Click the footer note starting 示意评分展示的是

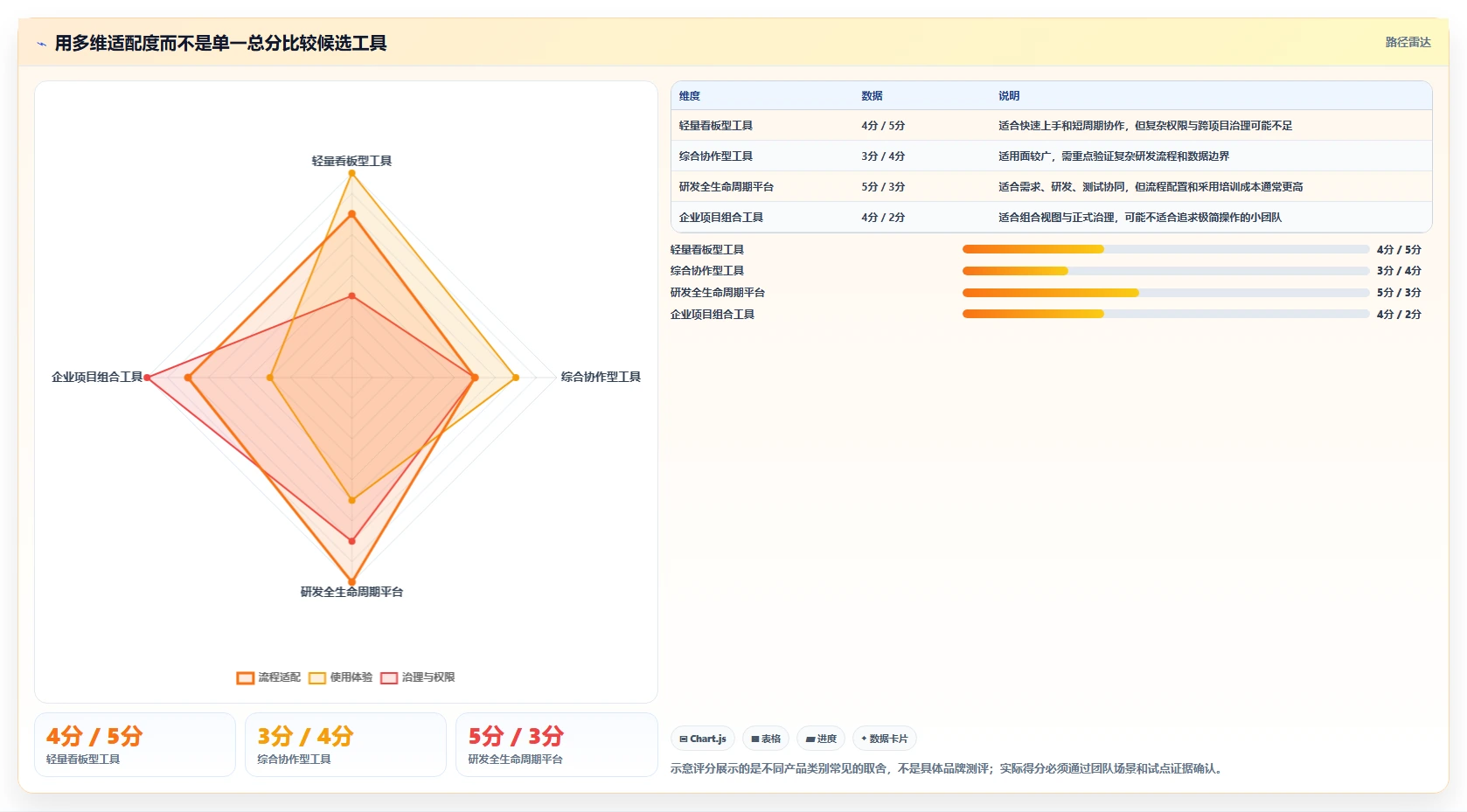pyautogui.click(x=949, y=768)
